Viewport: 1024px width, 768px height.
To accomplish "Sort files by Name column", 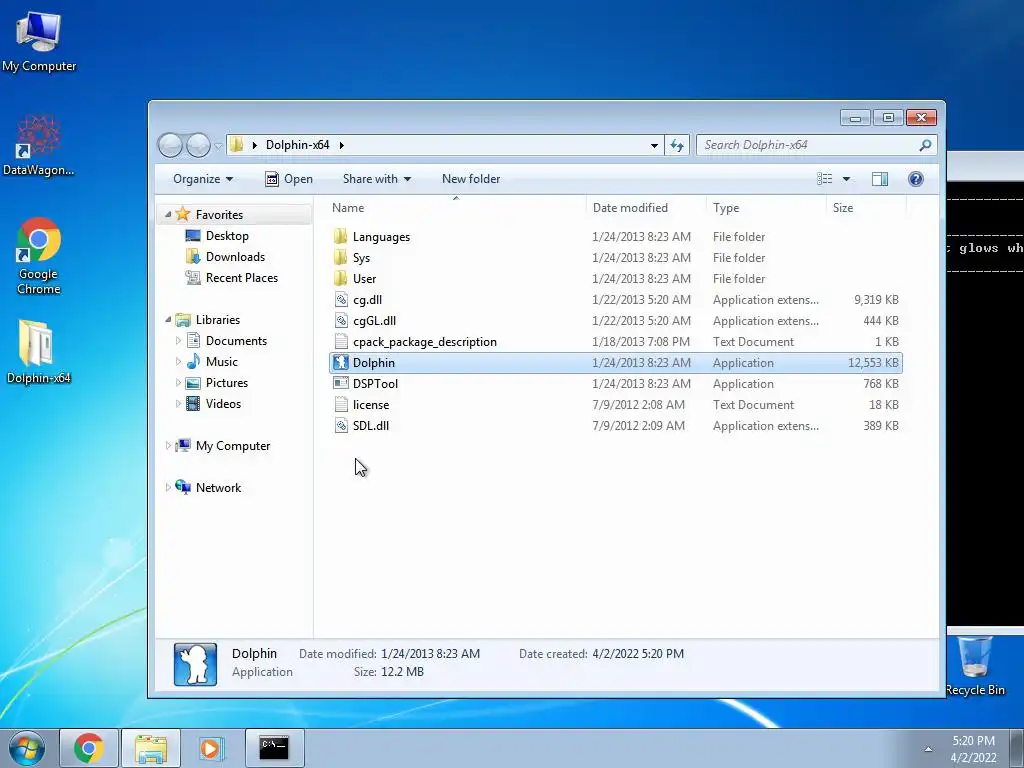I will tap(456, 208).
